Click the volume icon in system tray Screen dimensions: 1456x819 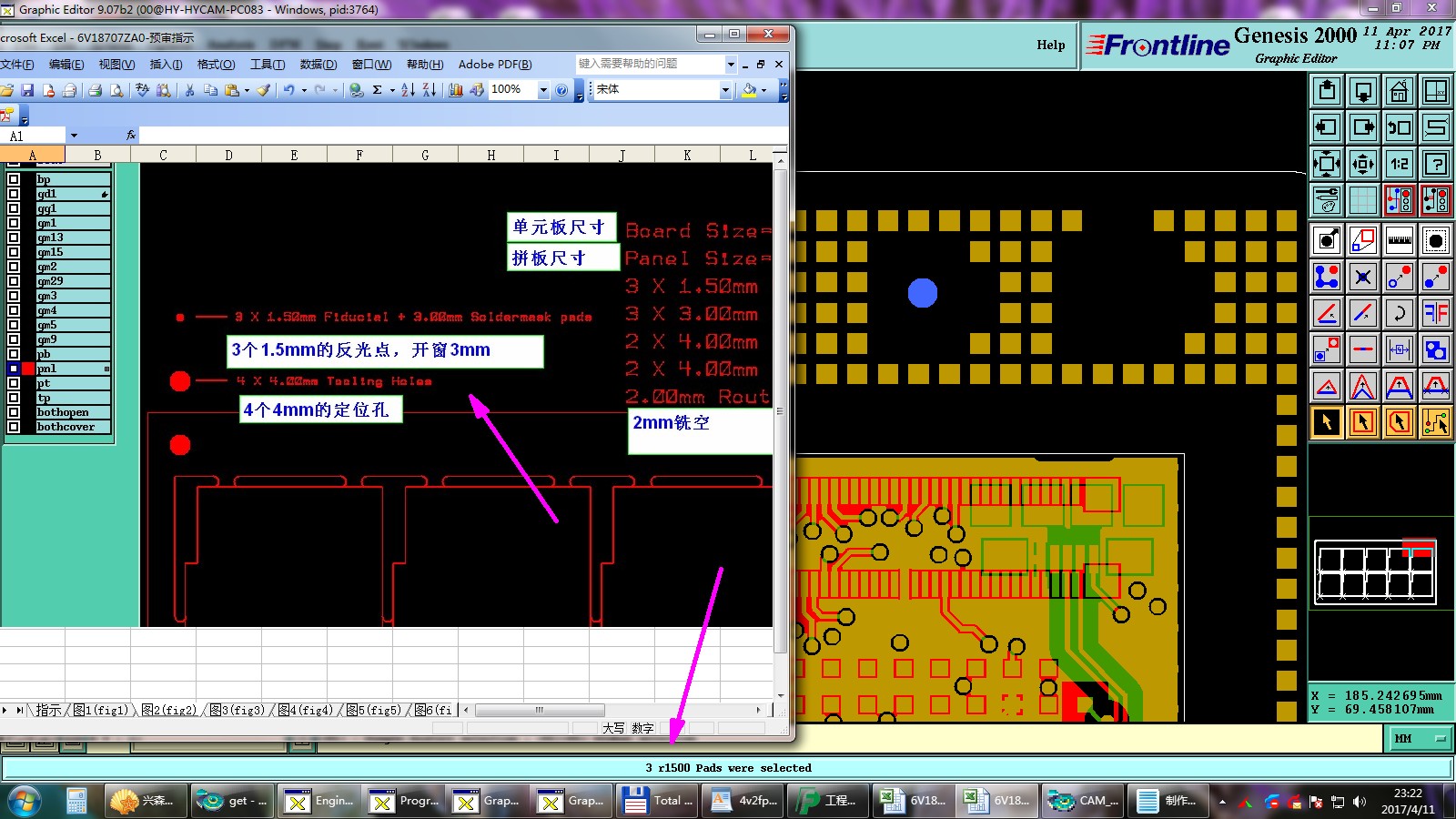pyautogui.click(x=1360, y=802)
